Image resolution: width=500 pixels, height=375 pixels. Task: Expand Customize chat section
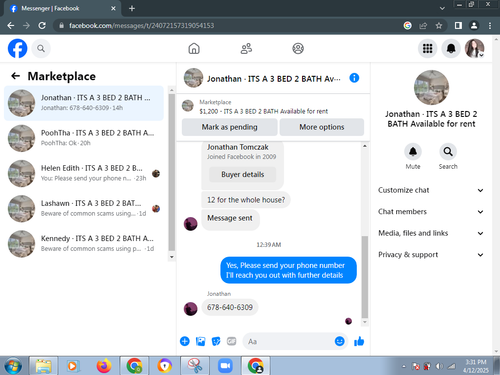431,190
